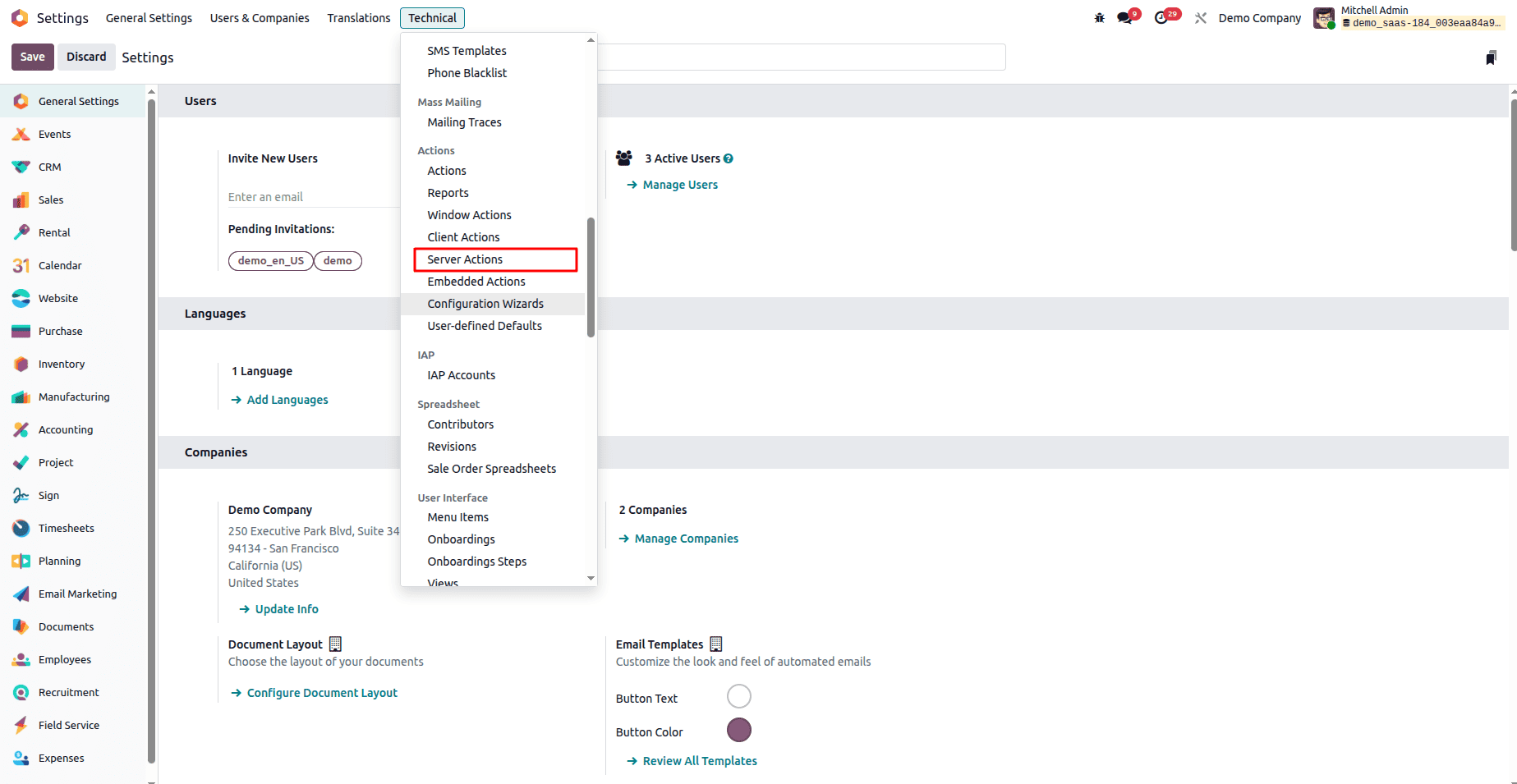Switch to Users & Companies
This screenshot has width=1517, height=784.
259,17
